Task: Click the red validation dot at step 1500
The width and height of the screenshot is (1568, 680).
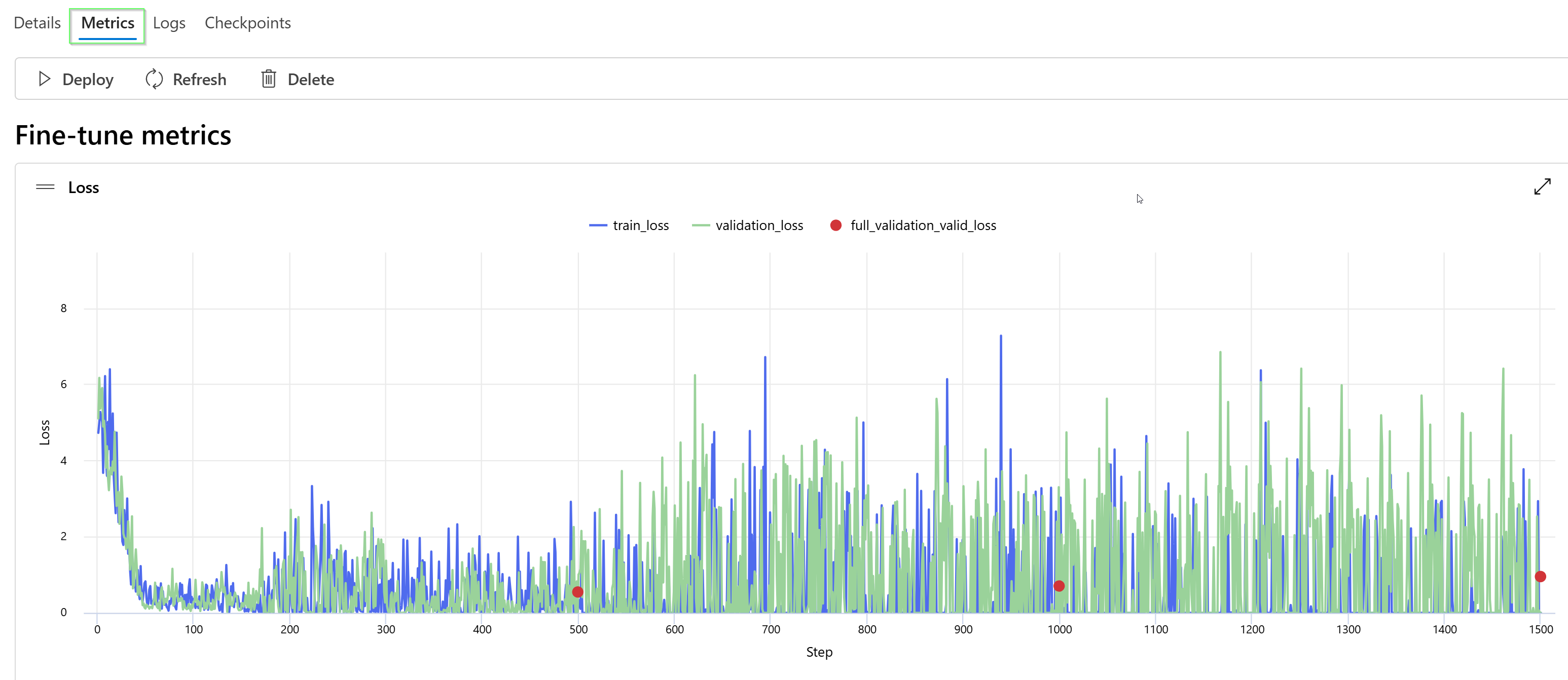Action: point(1540,577)
